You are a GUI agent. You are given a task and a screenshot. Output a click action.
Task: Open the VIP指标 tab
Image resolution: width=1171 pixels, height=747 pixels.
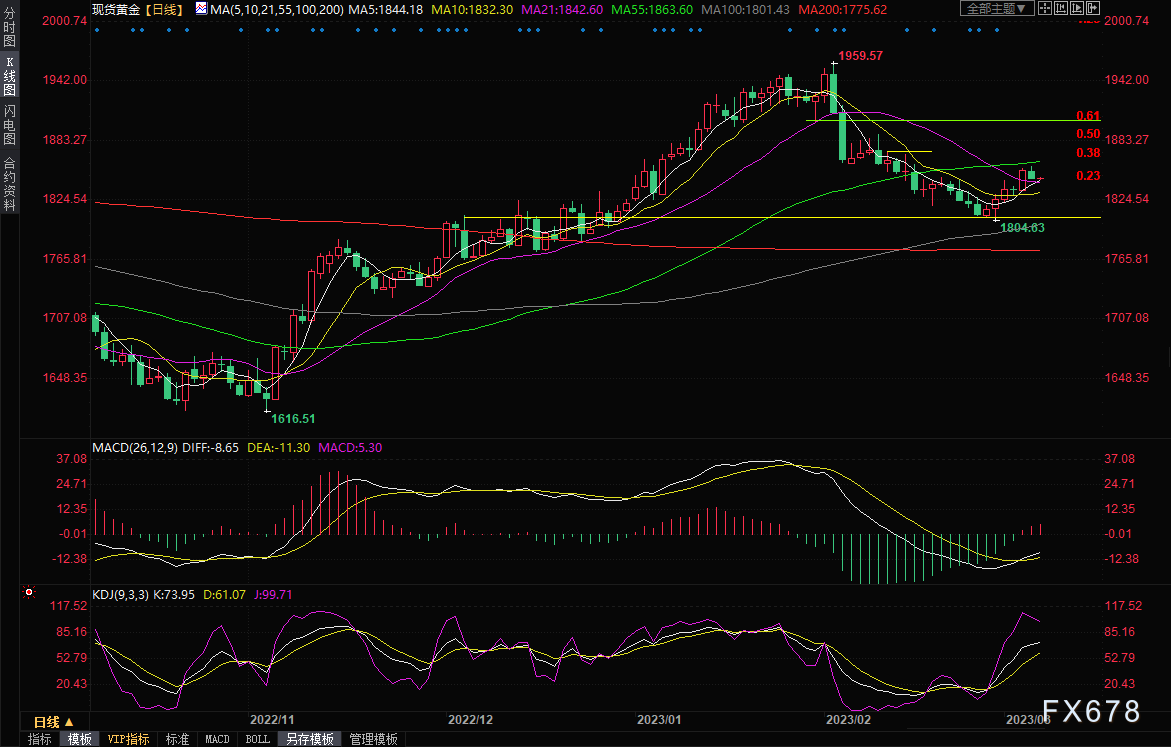click(128, 739)
